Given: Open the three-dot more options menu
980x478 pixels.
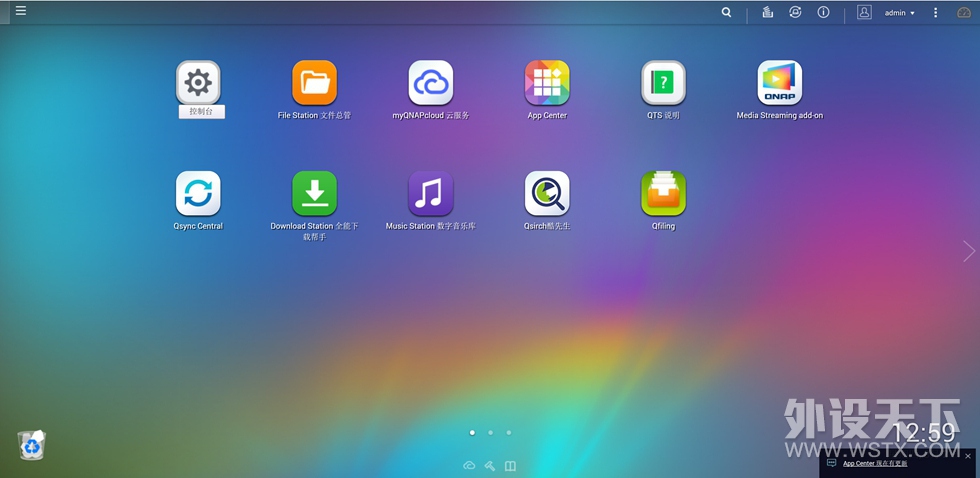Looking at the screenshot, I should coord(935,12).
